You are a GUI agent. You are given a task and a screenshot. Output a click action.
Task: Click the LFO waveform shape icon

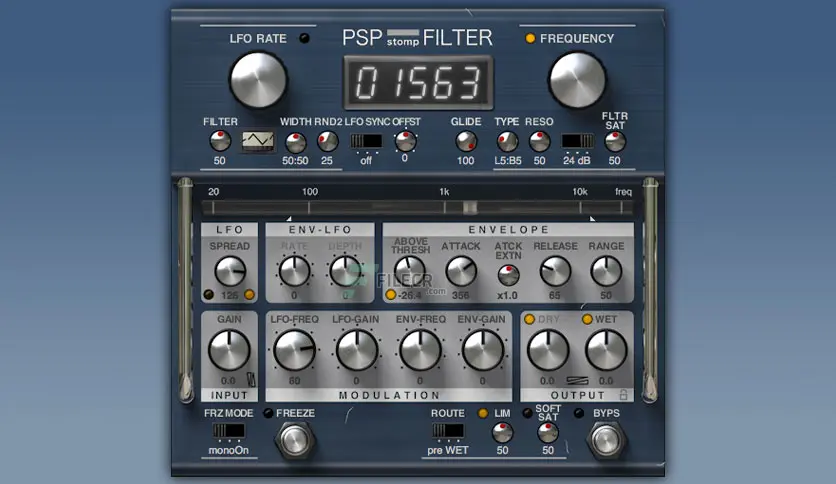(x=257, y=142)
